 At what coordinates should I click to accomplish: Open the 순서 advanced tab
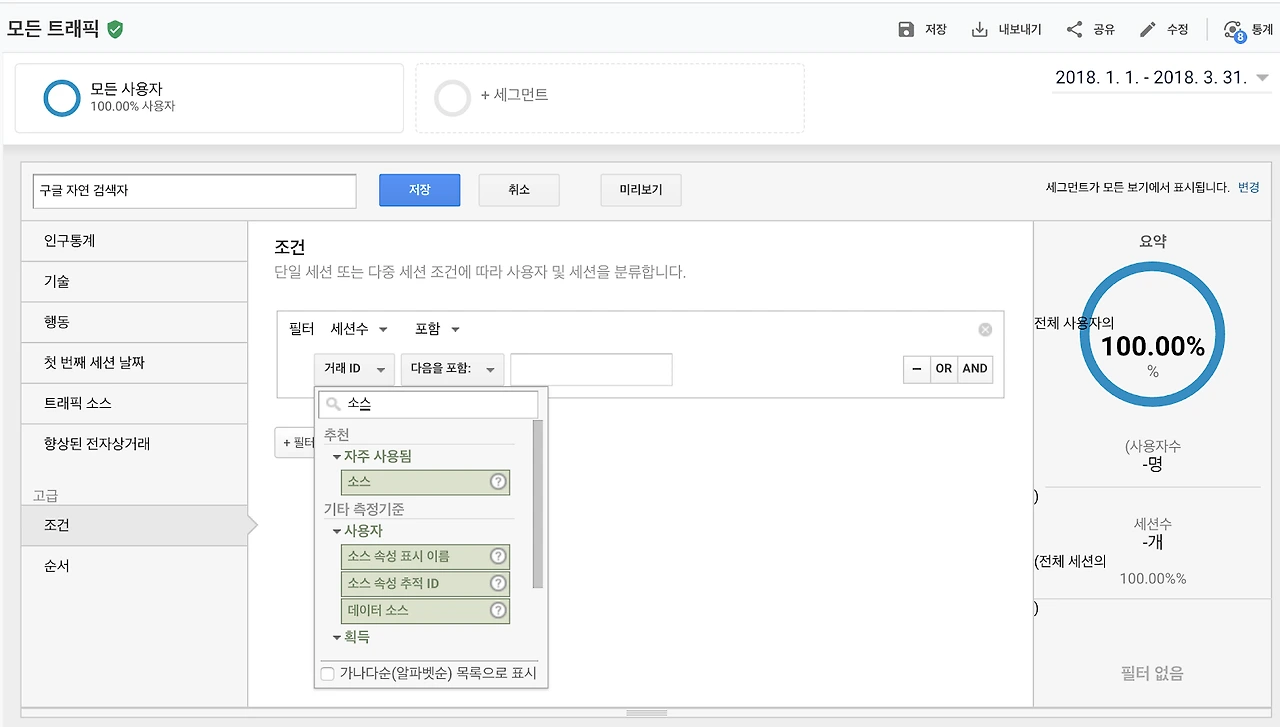tap(134, 566)
